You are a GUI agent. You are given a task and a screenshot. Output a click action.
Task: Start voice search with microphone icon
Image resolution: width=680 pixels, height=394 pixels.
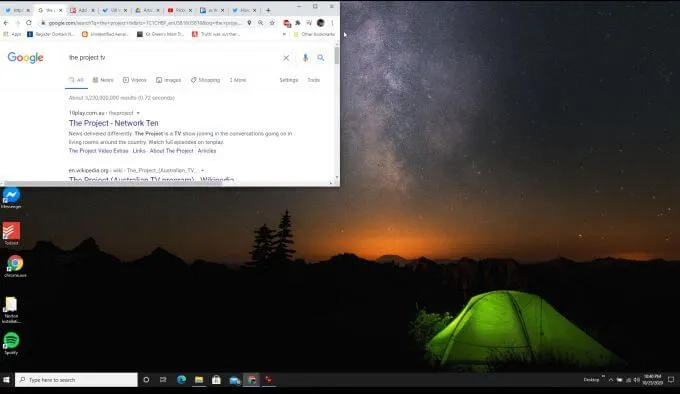[305, 58]
